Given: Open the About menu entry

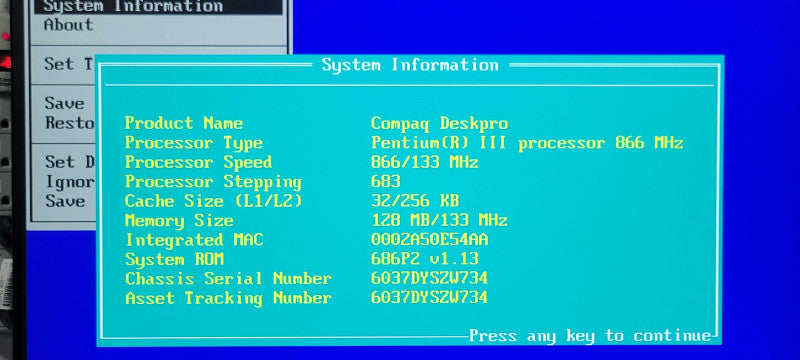Looking at the screenshot, I should point(68,24).
